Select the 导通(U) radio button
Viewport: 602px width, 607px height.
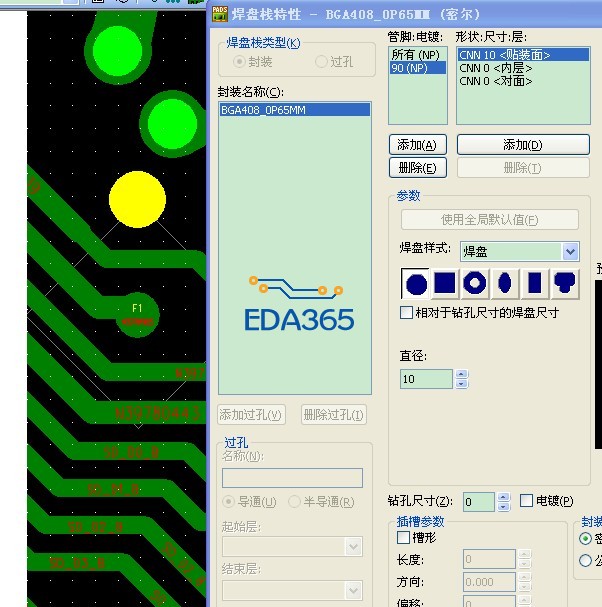pos(228,502)
